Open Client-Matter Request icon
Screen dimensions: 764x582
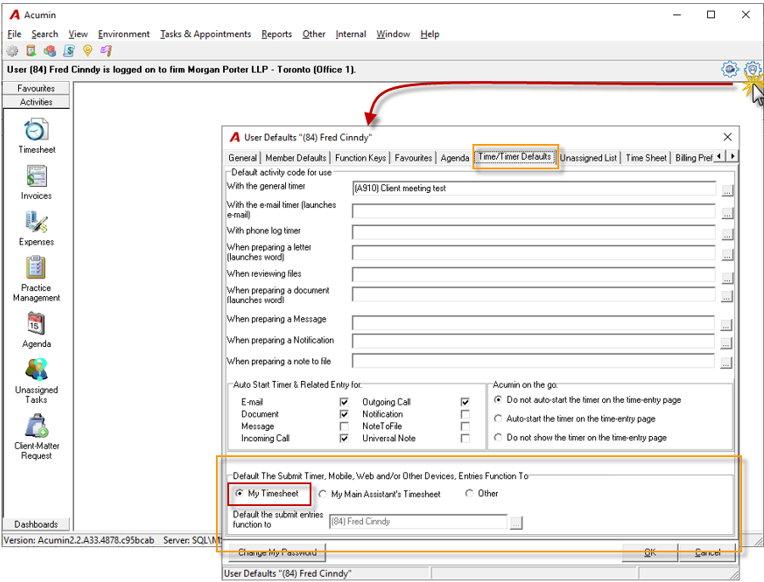tap(37, 426)
